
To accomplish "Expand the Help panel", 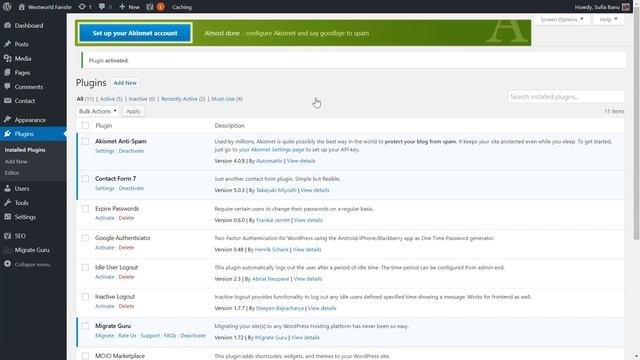I will pos(608,19).
